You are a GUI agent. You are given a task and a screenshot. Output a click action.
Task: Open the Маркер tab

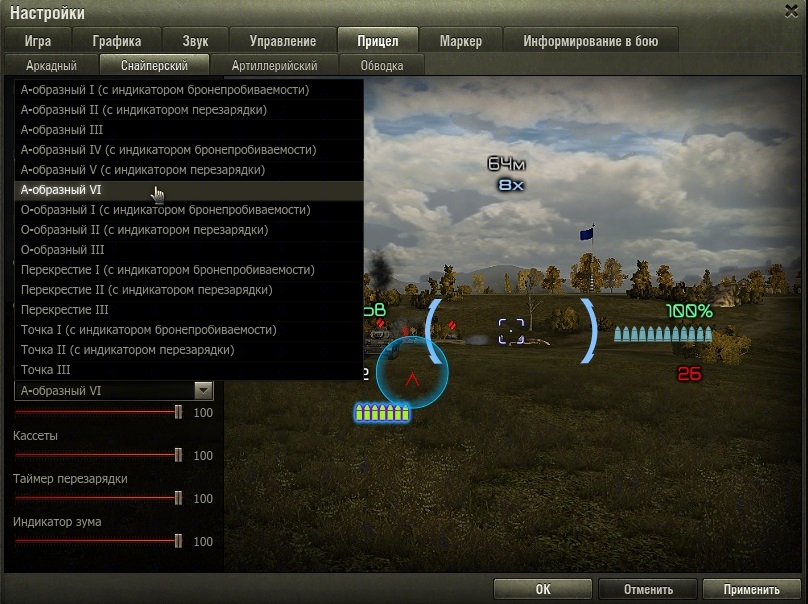(x=461, y=41)
